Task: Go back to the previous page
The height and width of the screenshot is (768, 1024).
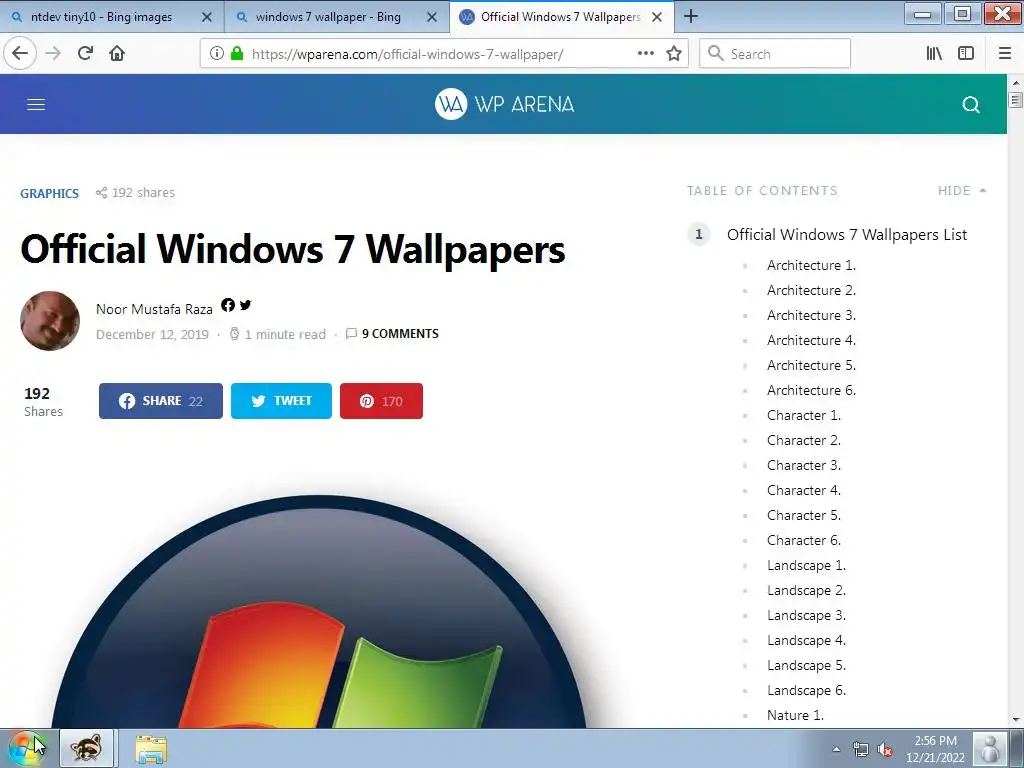Action: [x=20, y=53]
